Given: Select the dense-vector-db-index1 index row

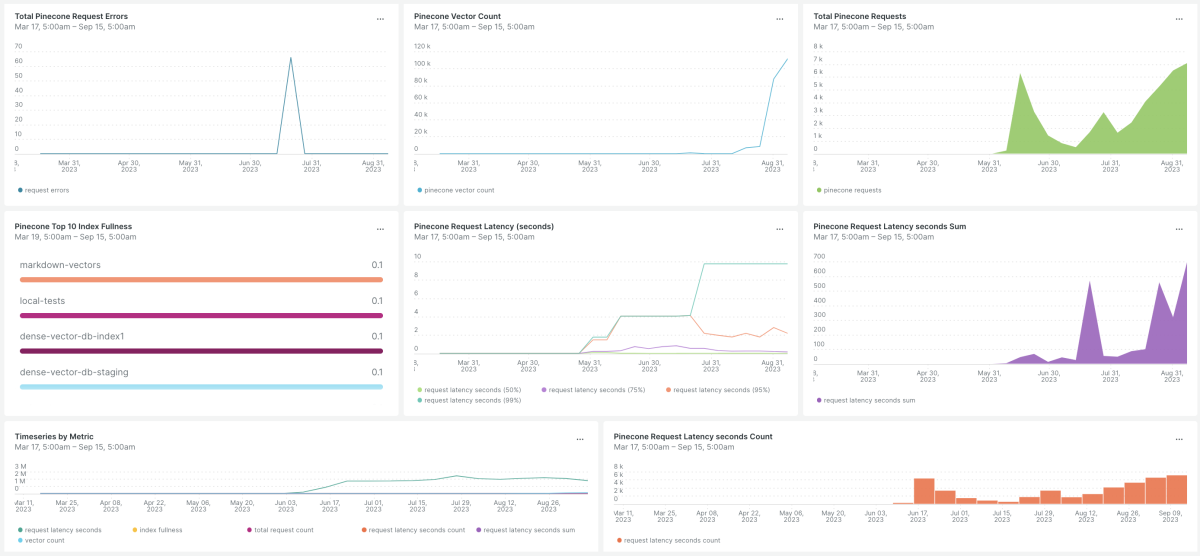Looking at the screenshot, I should tap(201, 343).
